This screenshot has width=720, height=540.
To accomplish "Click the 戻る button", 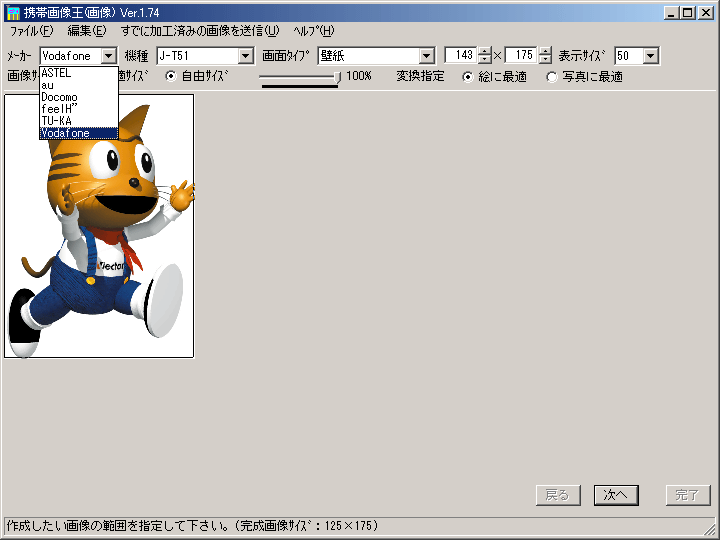I will coord(558,495).
